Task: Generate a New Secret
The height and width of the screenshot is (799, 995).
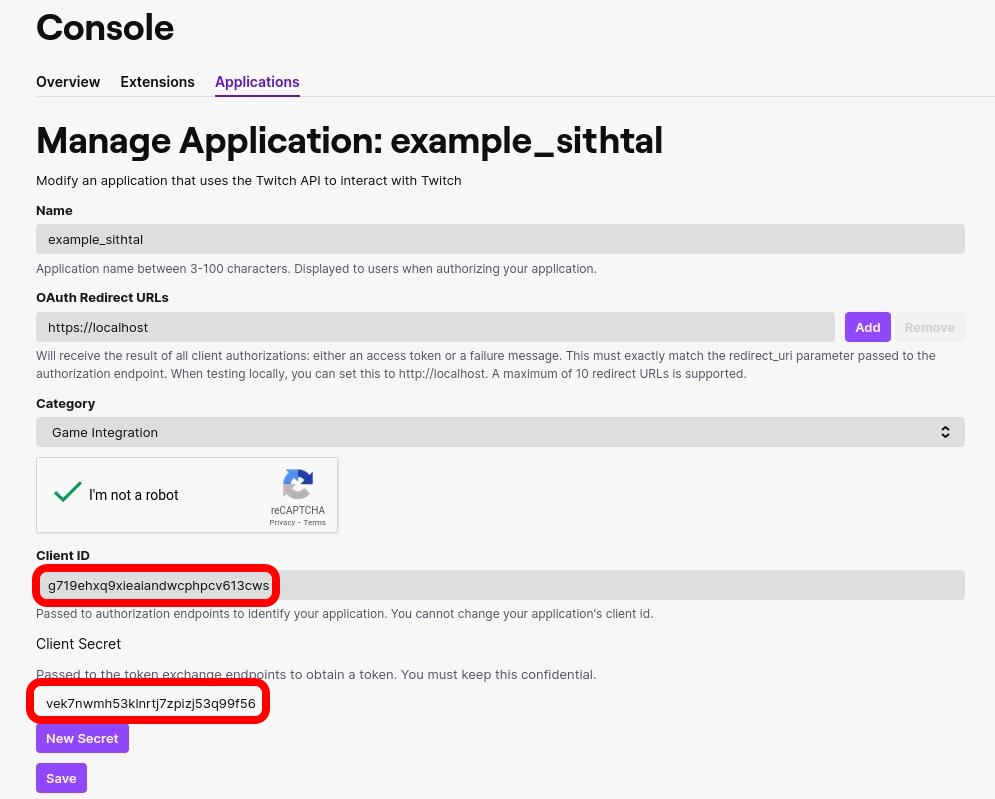Action: tap(82, 738)
